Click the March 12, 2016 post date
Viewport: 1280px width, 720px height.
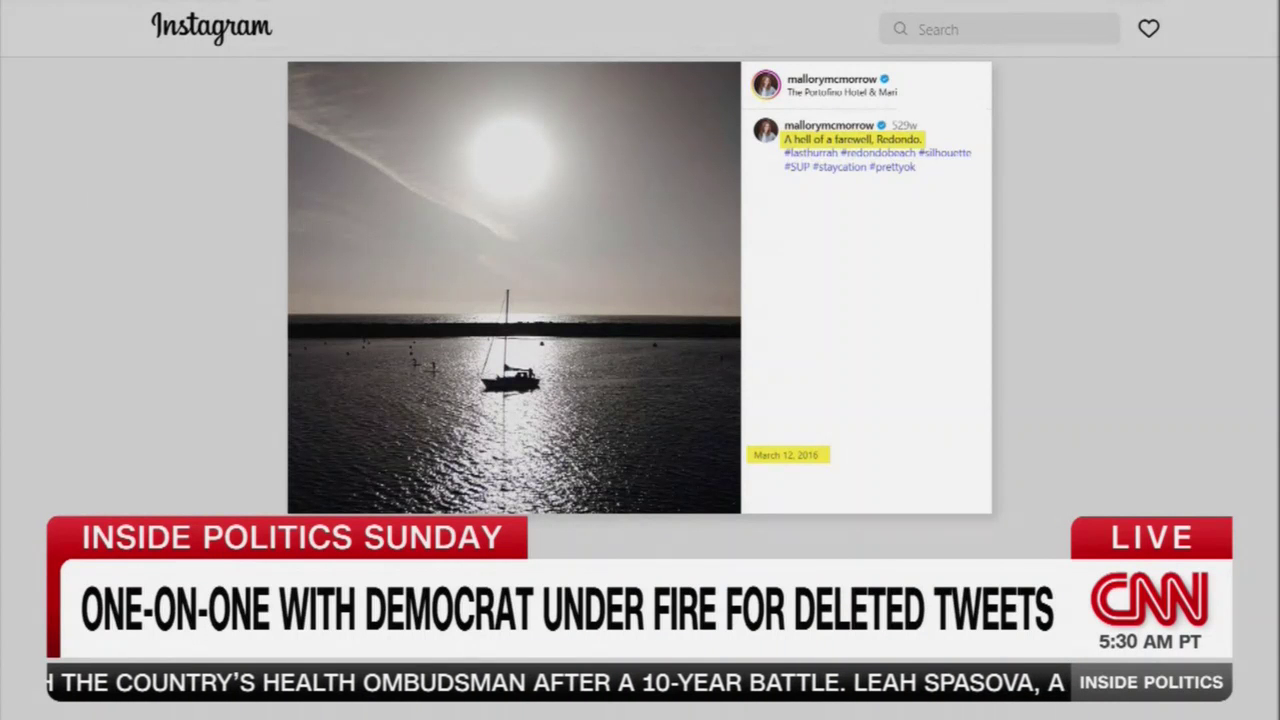click(786, 455)
